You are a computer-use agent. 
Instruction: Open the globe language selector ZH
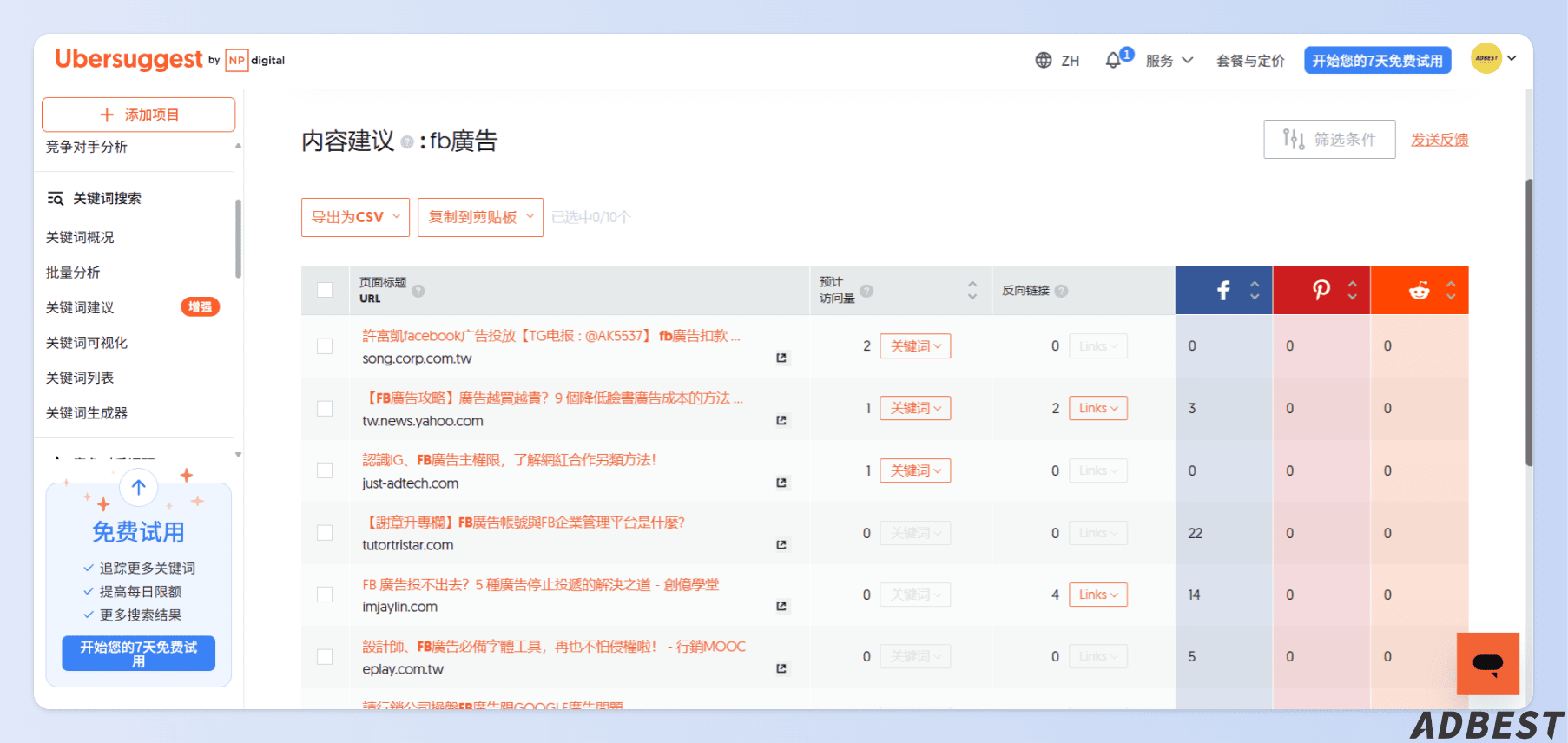click(x=1057, y=61)
